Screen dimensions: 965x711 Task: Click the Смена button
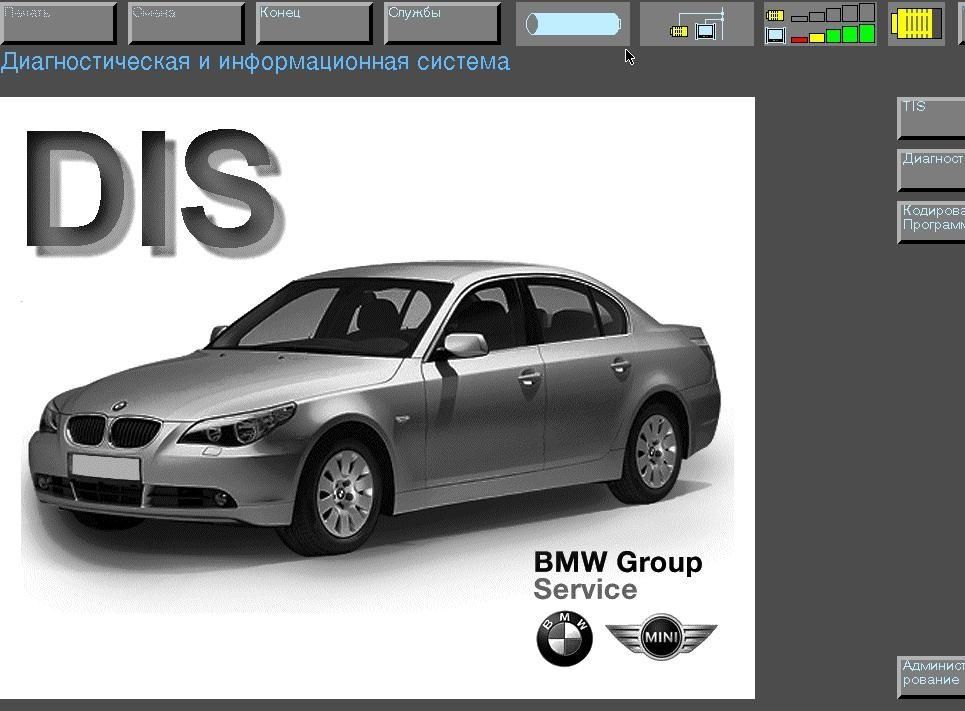click(186, 23)
